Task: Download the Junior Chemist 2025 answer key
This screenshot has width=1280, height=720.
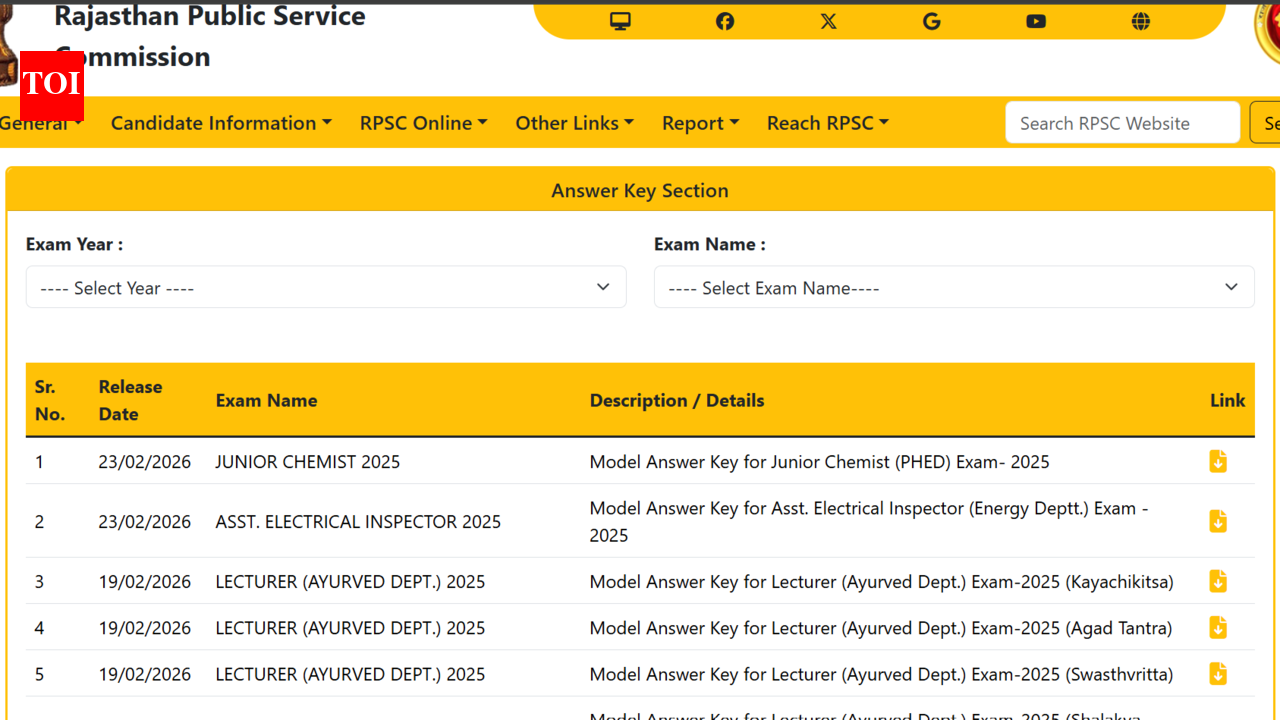Action: 1217,461
